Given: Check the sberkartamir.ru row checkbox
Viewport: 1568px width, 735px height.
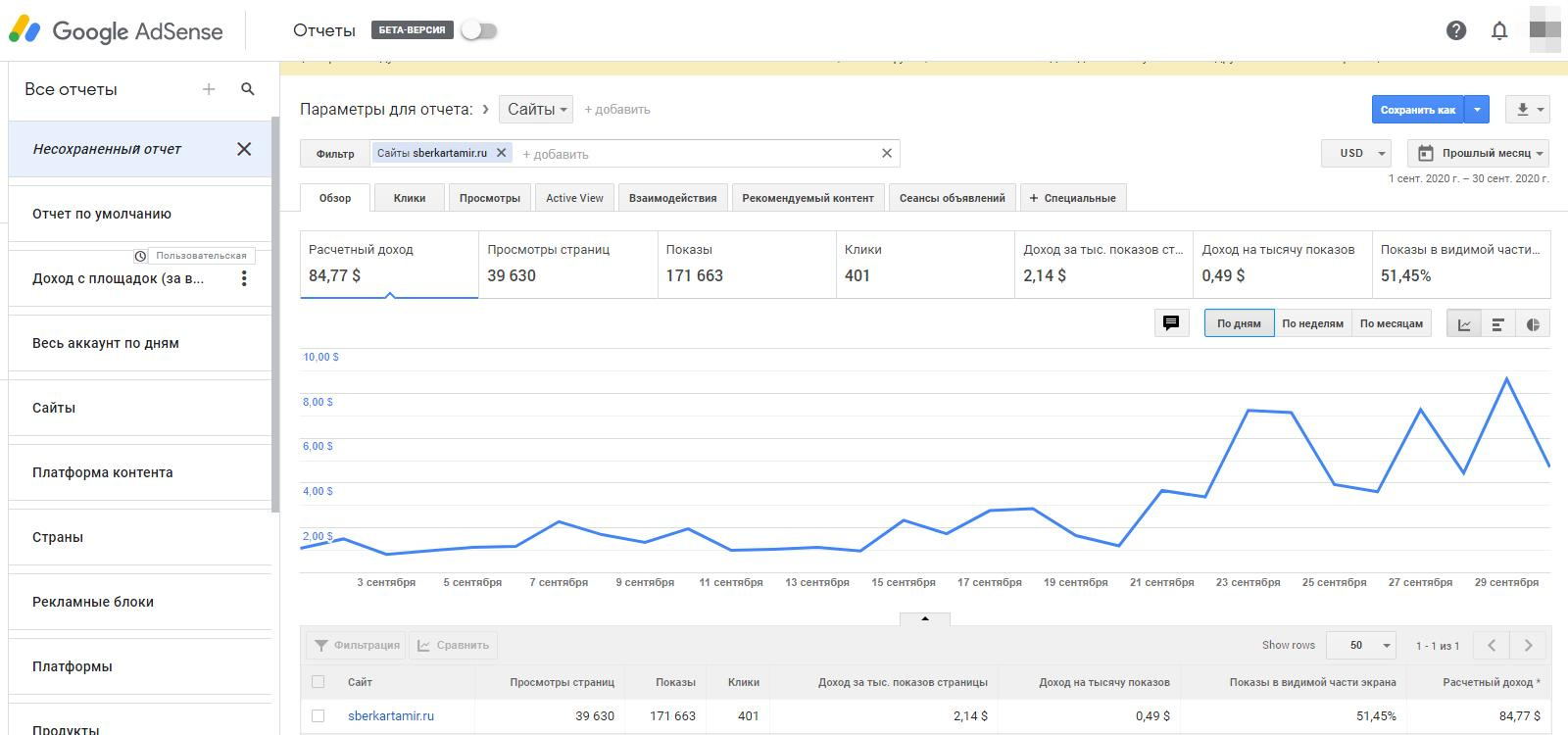Looking at the screenshot, I should [318, 716].
